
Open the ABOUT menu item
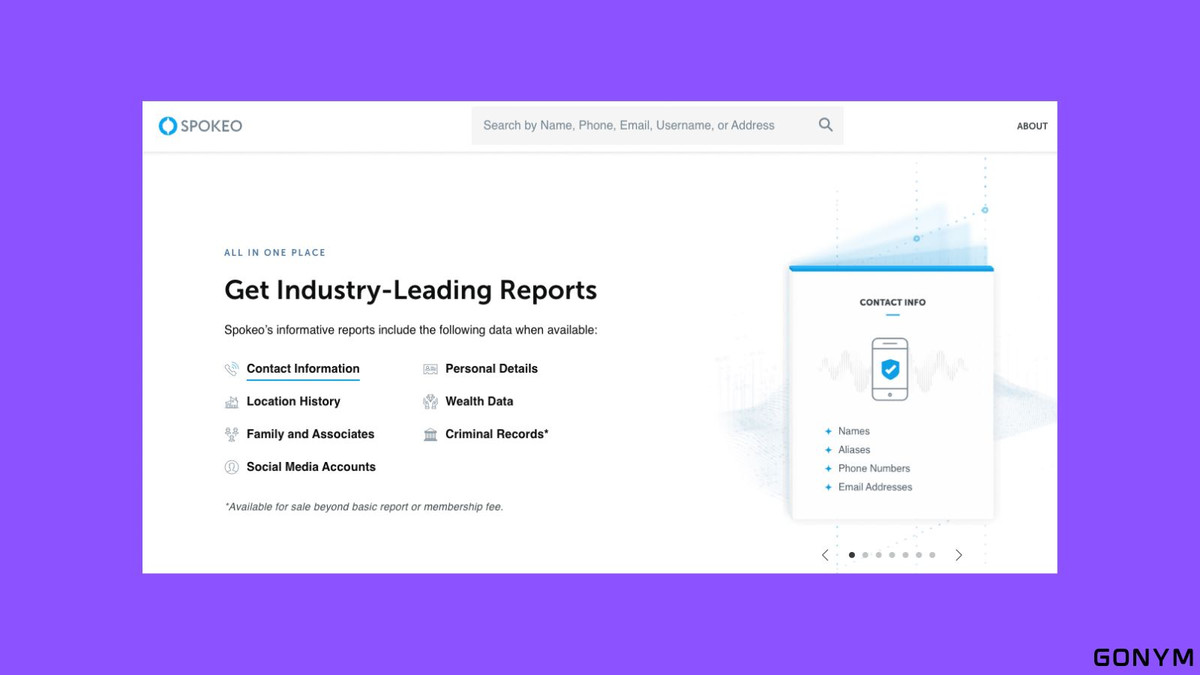[x=1032, y=126]
